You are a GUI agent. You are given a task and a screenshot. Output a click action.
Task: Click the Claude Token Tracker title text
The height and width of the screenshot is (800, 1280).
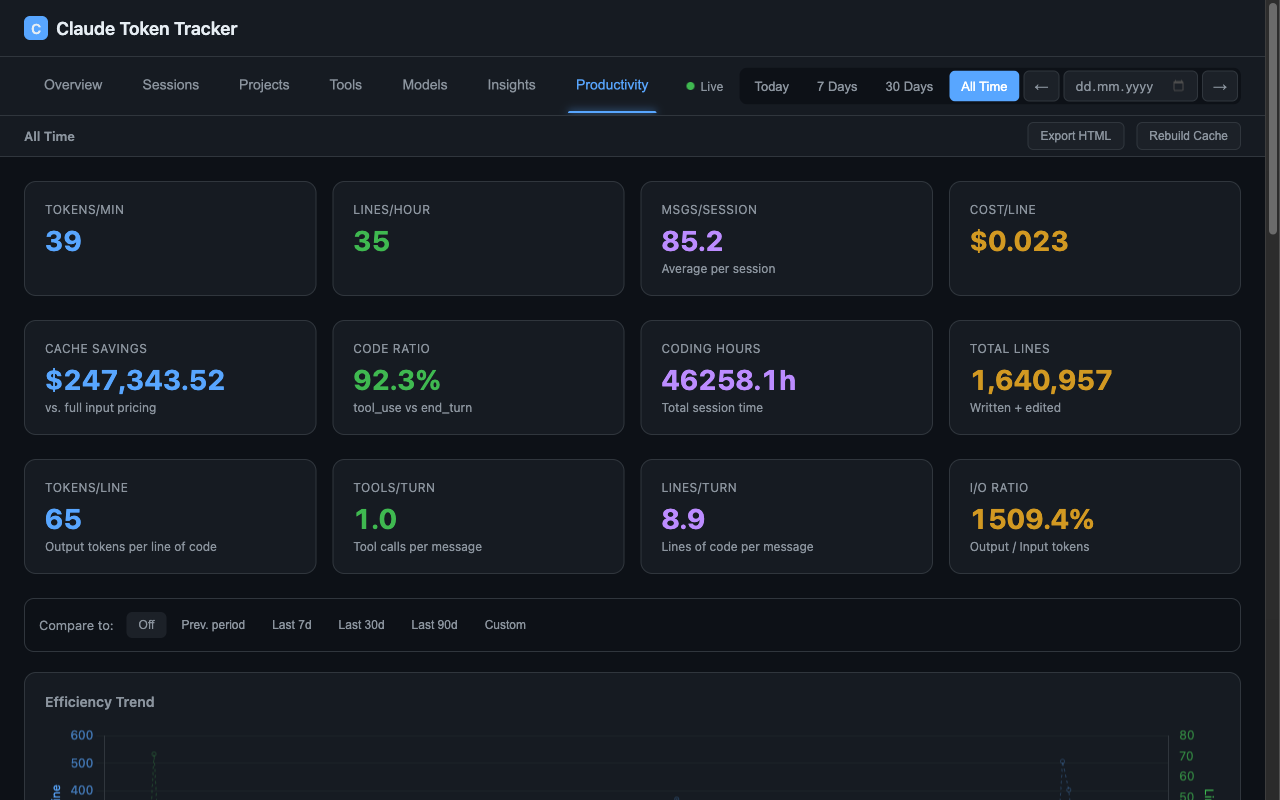pos(147,29)
